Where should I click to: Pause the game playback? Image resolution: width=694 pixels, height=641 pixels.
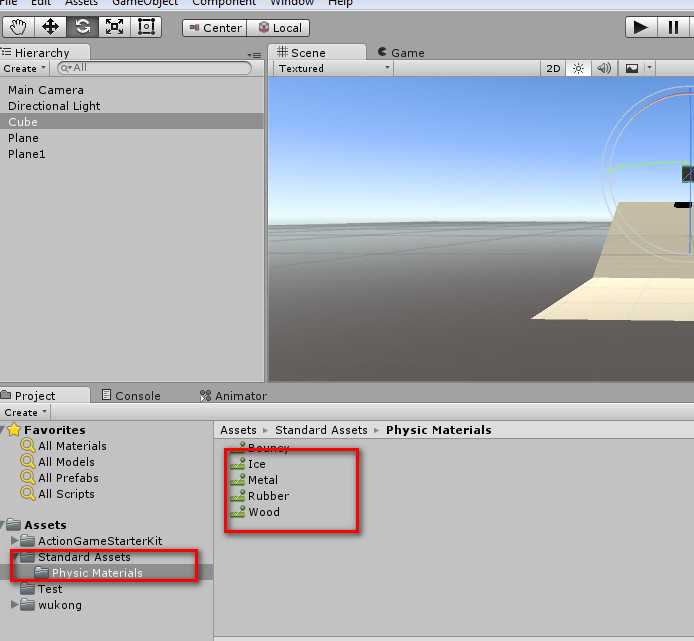tap(673, 27)
